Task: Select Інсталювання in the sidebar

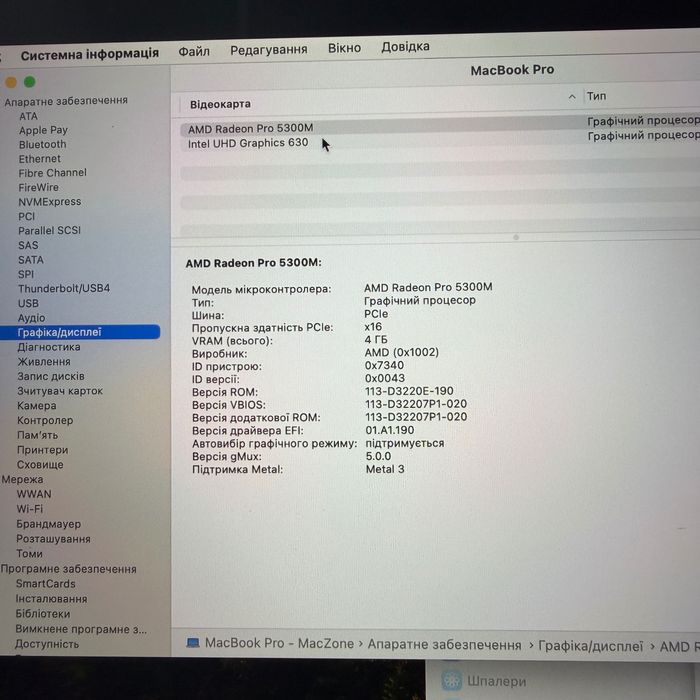Action: click(x=51, y=599)
